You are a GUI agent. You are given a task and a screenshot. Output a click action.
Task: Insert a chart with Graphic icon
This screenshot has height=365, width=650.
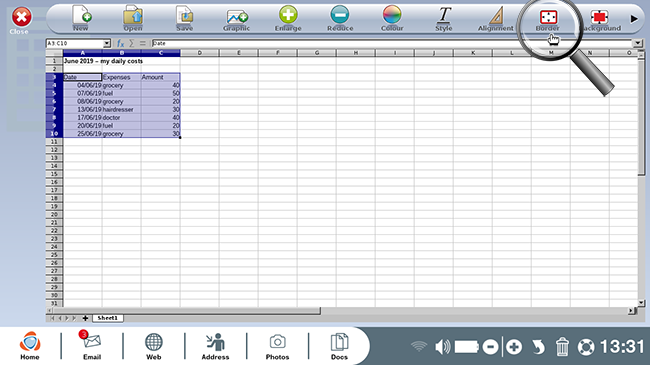237,17
